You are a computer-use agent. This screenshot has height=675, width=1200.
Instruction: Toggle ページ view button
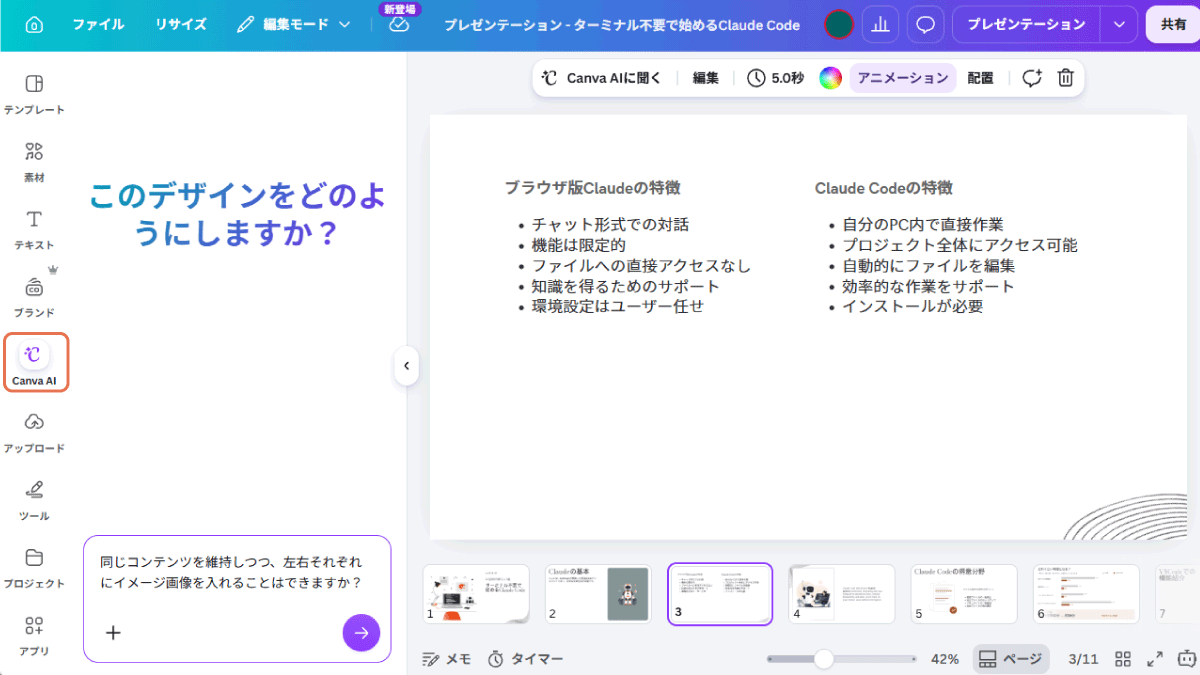tap(1011, 659)
